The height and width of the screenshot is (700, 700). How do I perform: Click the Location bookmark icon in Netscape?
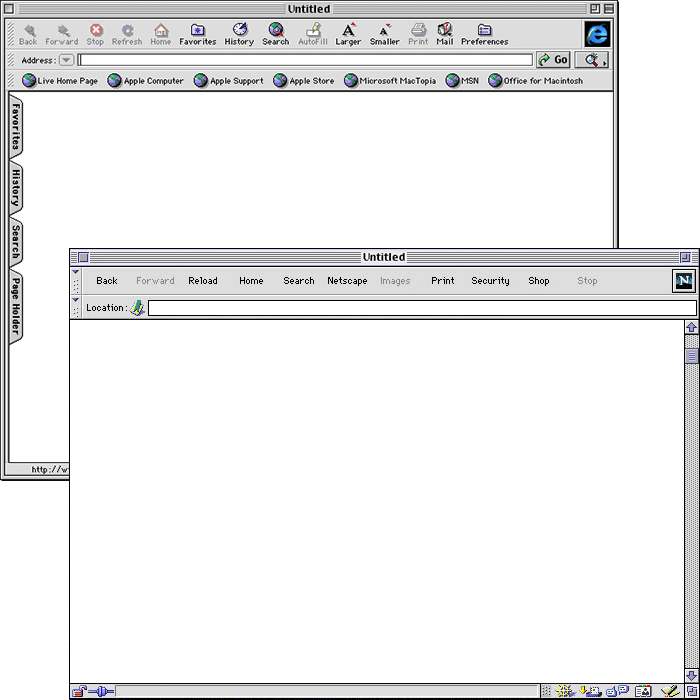pos(137,308)
